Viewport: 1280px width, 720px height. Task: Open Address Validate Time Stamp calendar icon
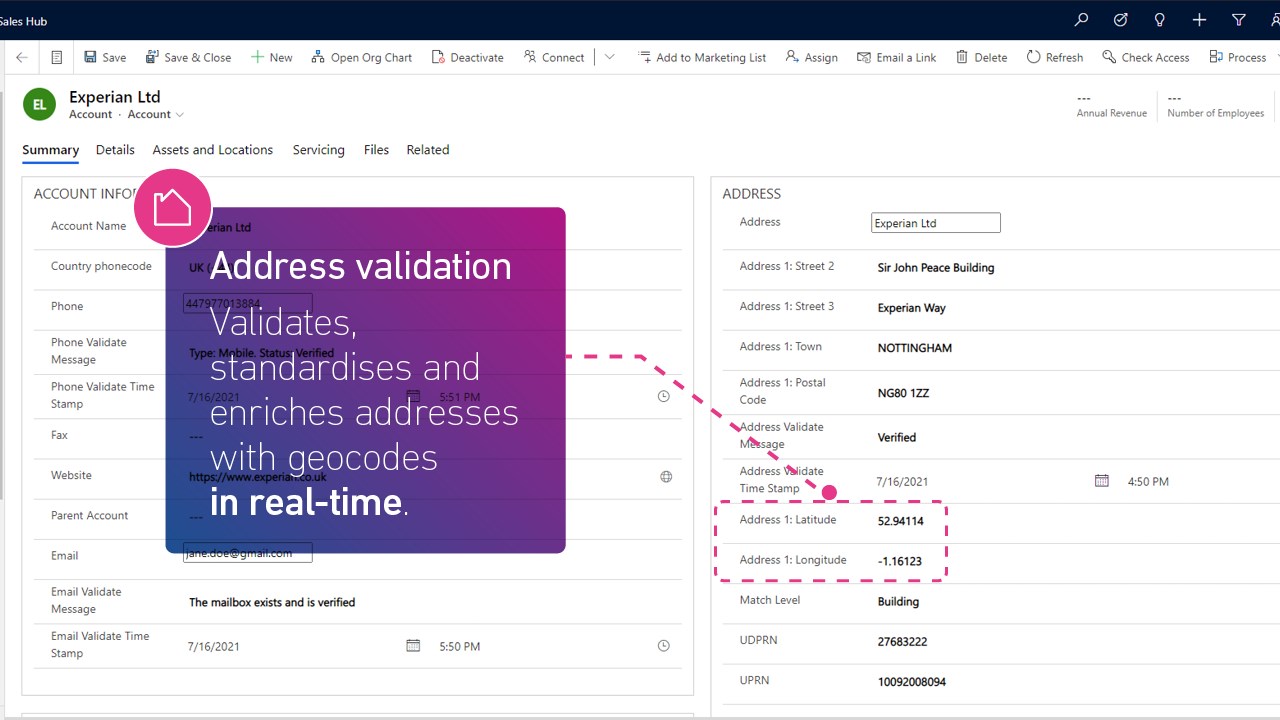[1102, 481]
